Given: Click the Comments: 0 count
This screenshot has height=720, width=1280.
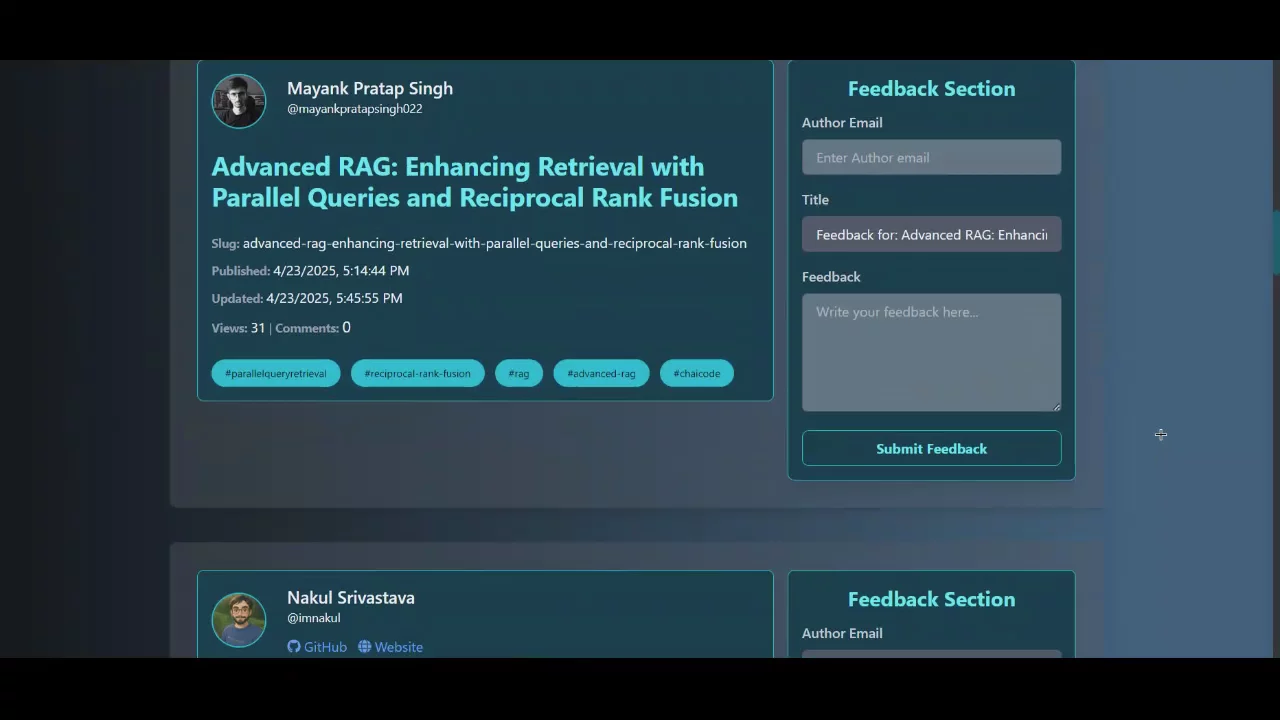Looking at the screenshot, I should coord(313,328).
